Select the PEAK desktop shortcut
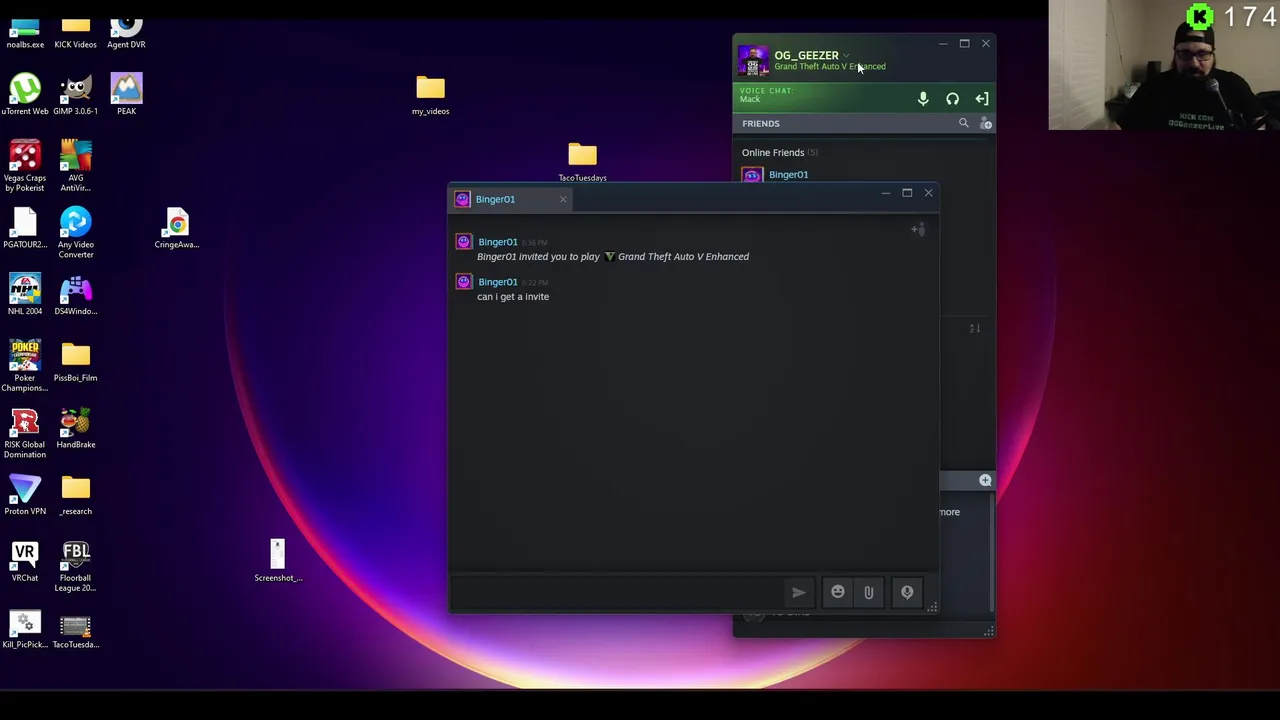The width and height of the screenshot is (1280, 720). click(x=126, y=96)
